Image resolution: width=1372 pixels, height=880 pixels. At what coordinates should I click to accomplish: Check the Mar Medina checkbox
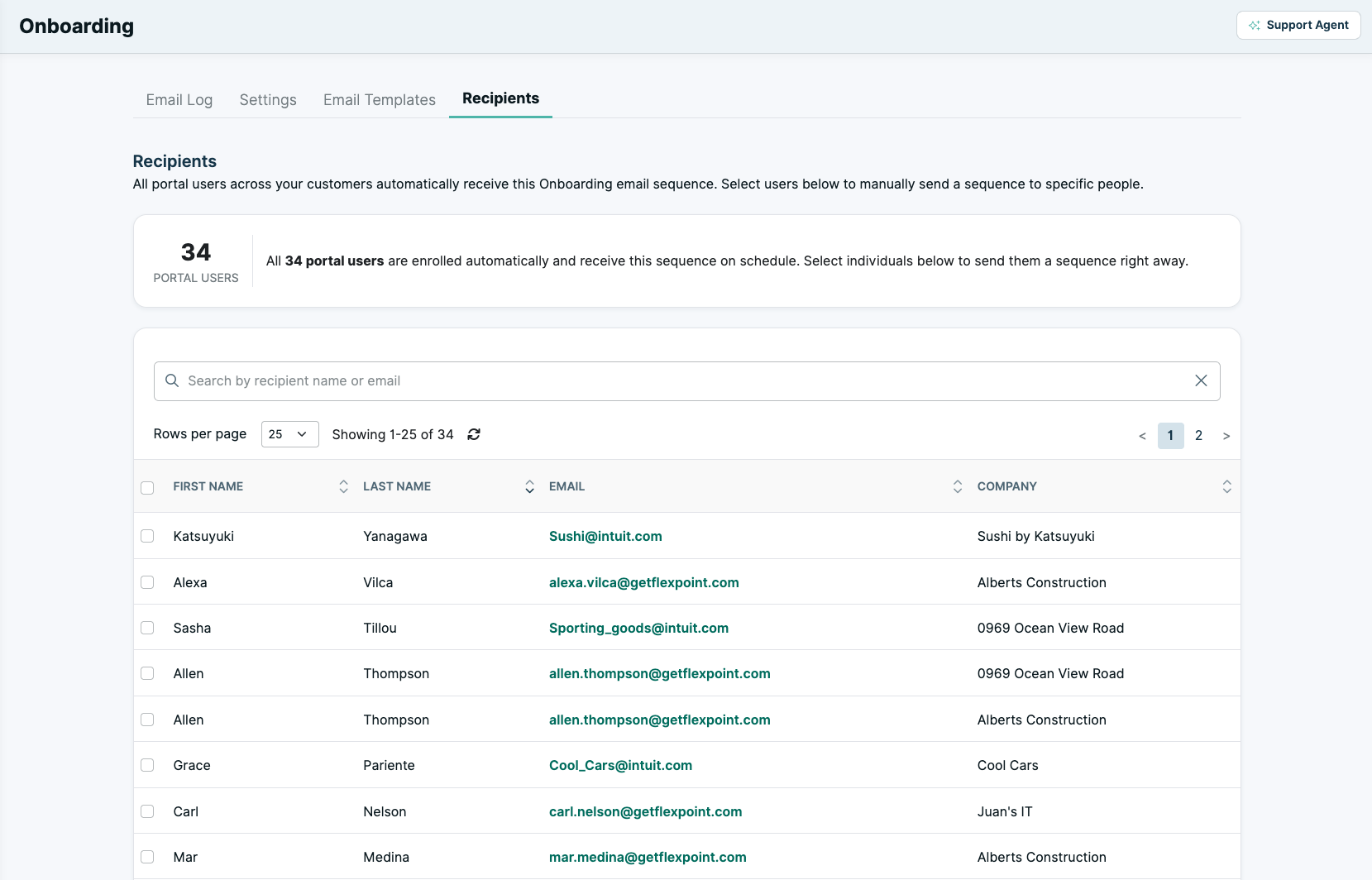[x=147, y=857]
